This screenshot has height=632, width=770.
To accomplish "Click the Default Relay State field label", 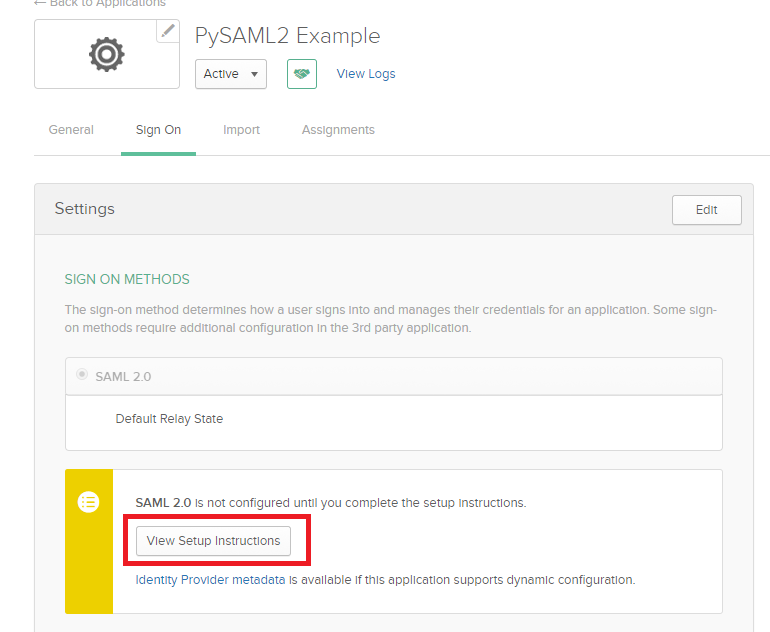I will (169, 419).
